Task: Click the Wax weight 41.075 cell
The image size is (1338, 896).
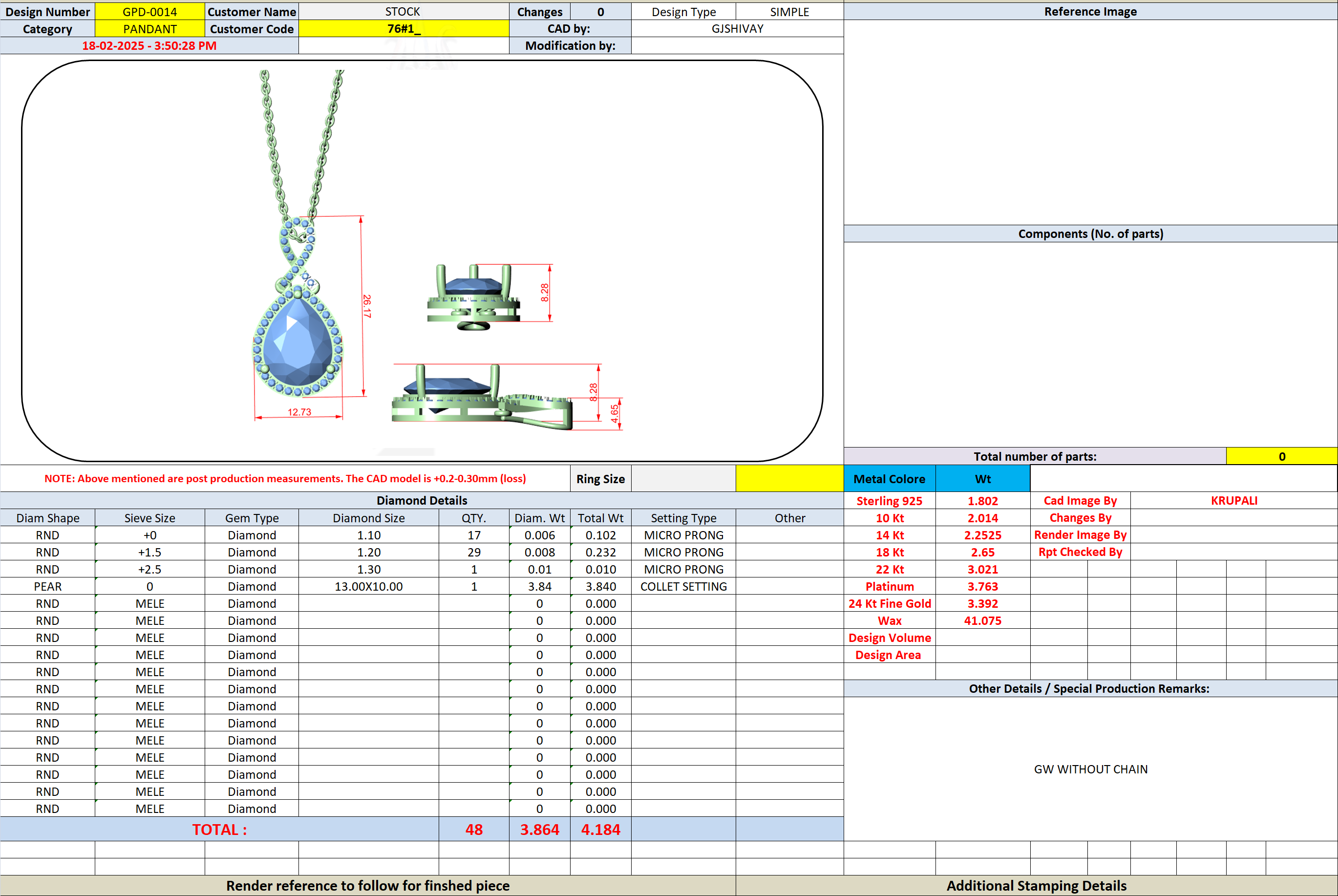Action: point(983,620)
